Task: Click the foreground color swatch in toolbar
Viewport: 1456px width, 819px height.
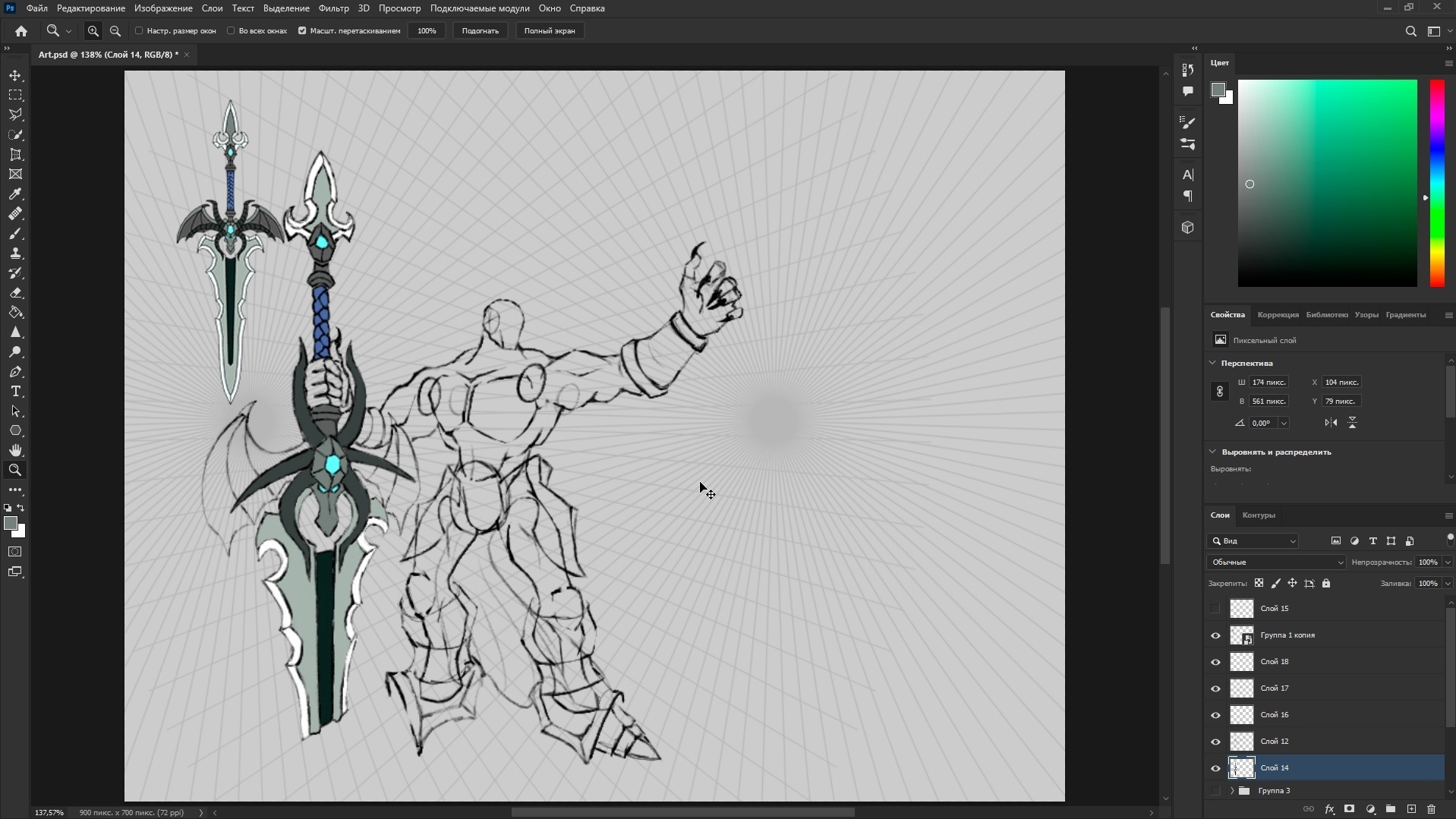Action: pyautogui.click(x=11, y=524)
